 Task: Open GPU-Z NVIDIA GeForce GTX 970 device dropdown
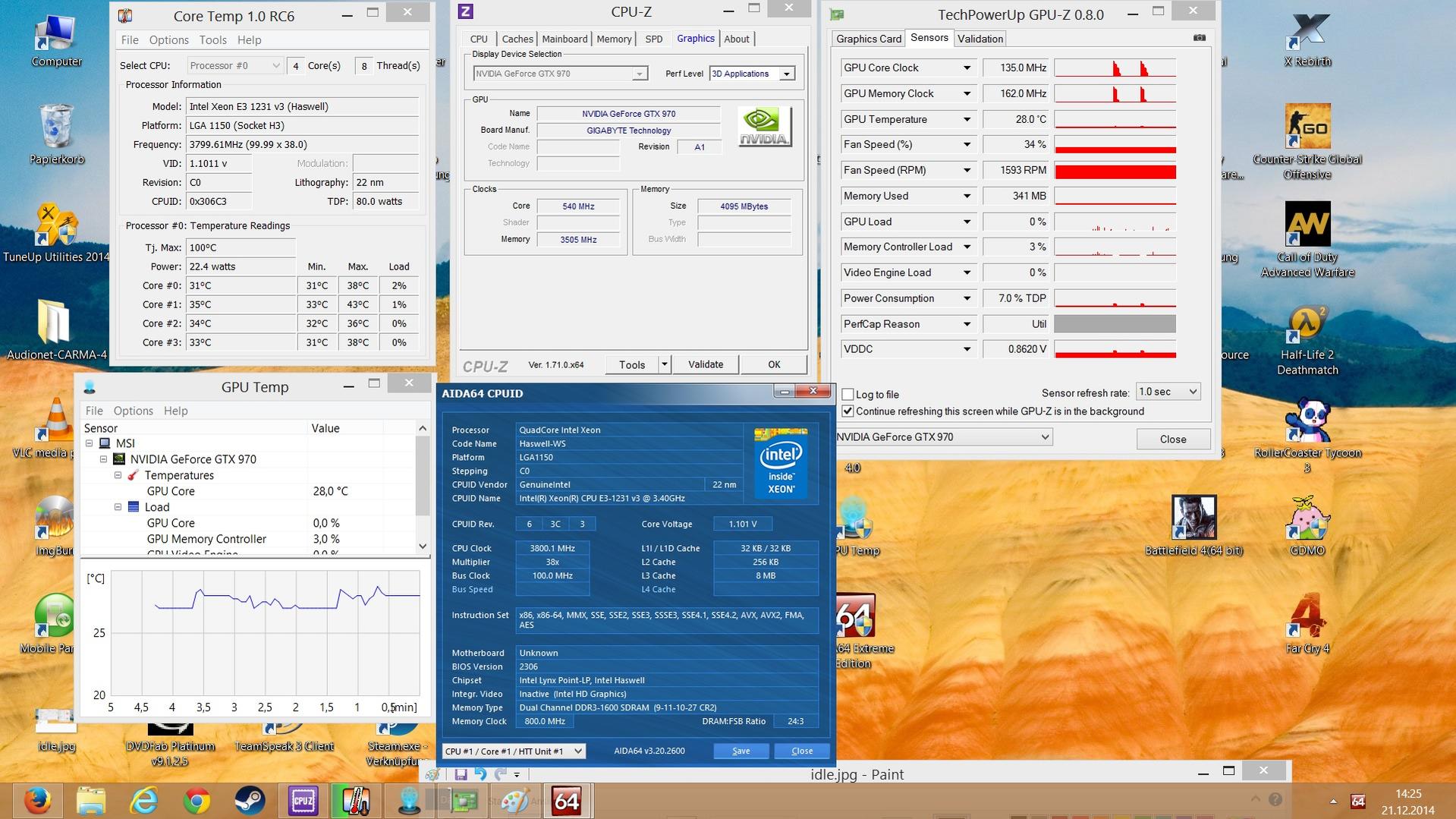point(943,437)
